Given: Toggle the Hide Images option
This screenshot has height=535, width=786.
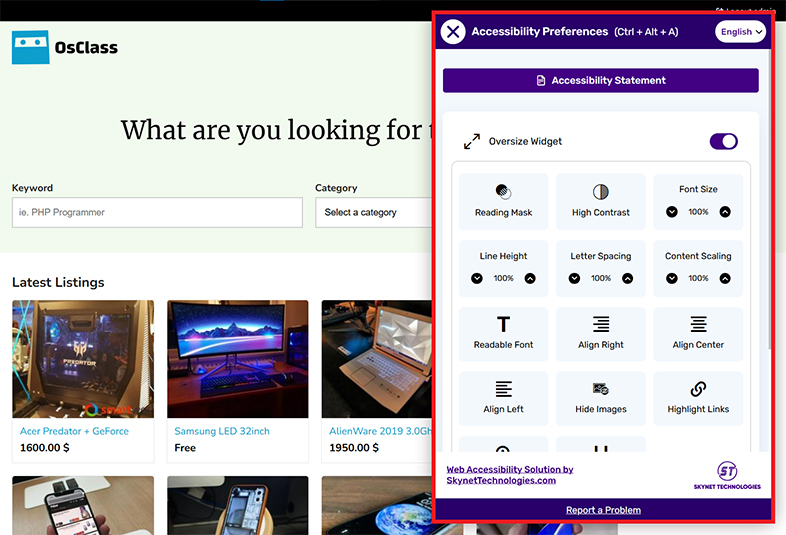Looking at the screenshot, I should 601,399.
